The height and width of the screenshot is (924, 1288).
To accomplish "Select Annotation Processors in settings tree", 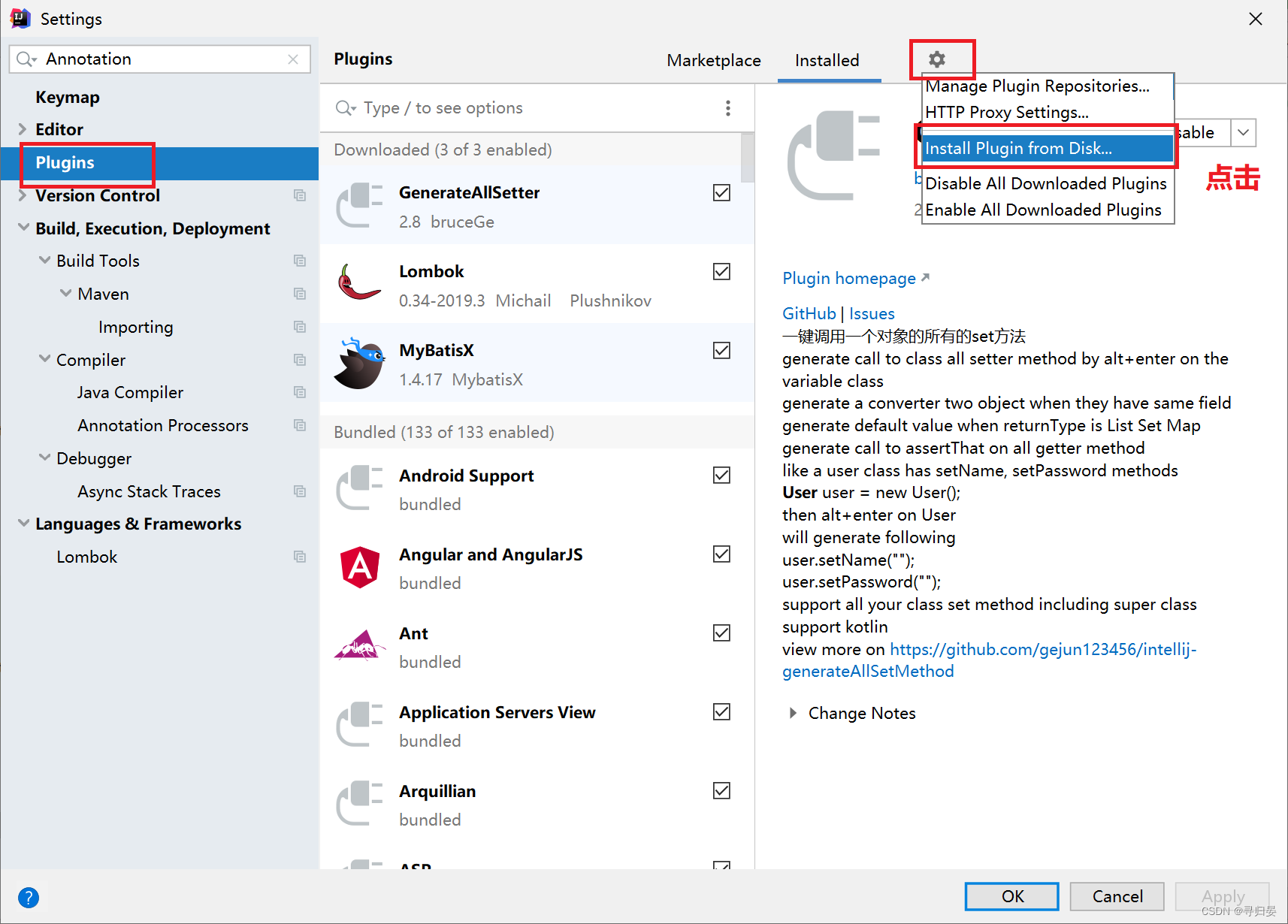I will [x=163, y=425].
